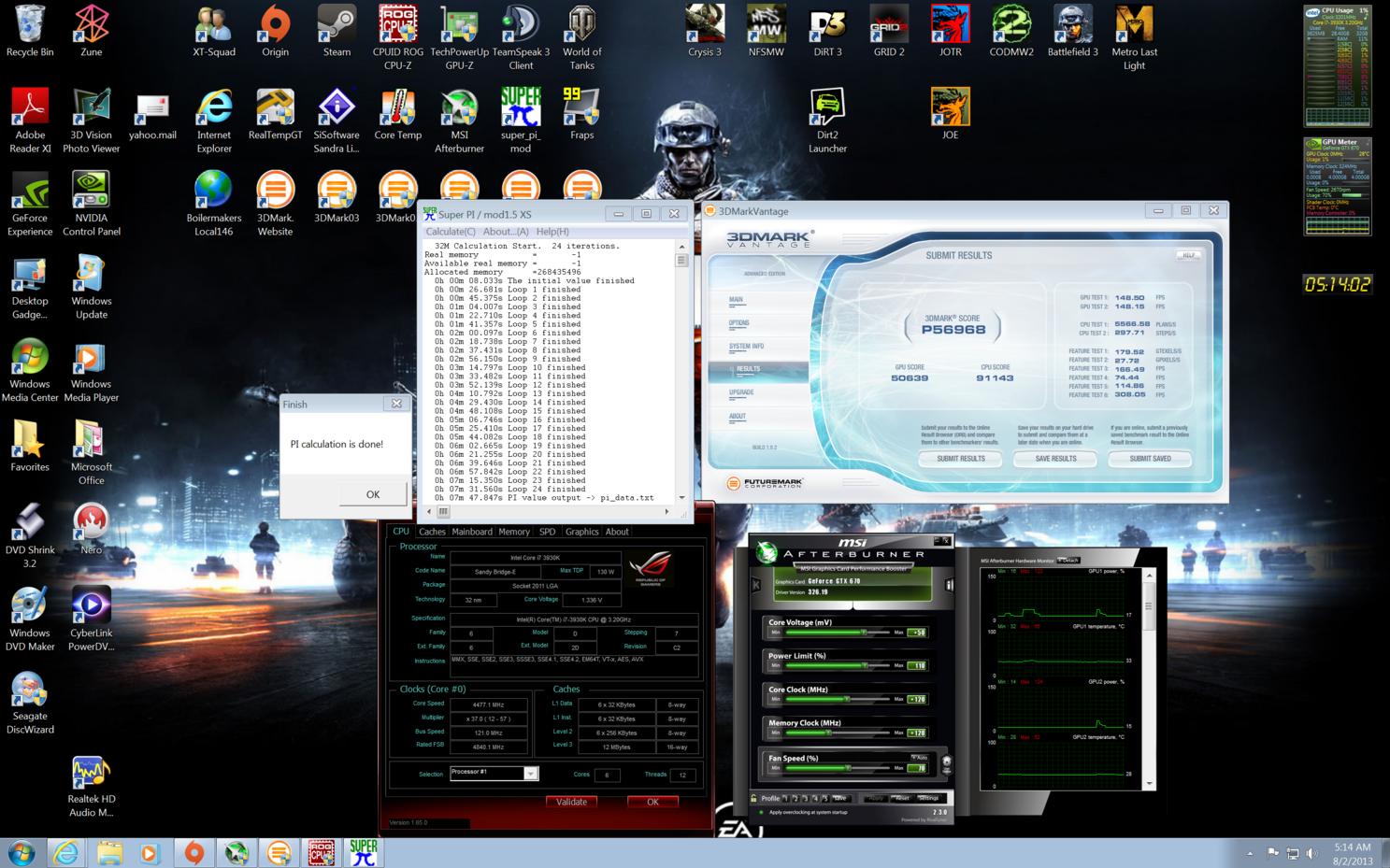Image resolution: width=1390 pixels, height=868 pixels.
Task: Open TeamSpeak 3 Client shortcut
Action: [521, 37]
